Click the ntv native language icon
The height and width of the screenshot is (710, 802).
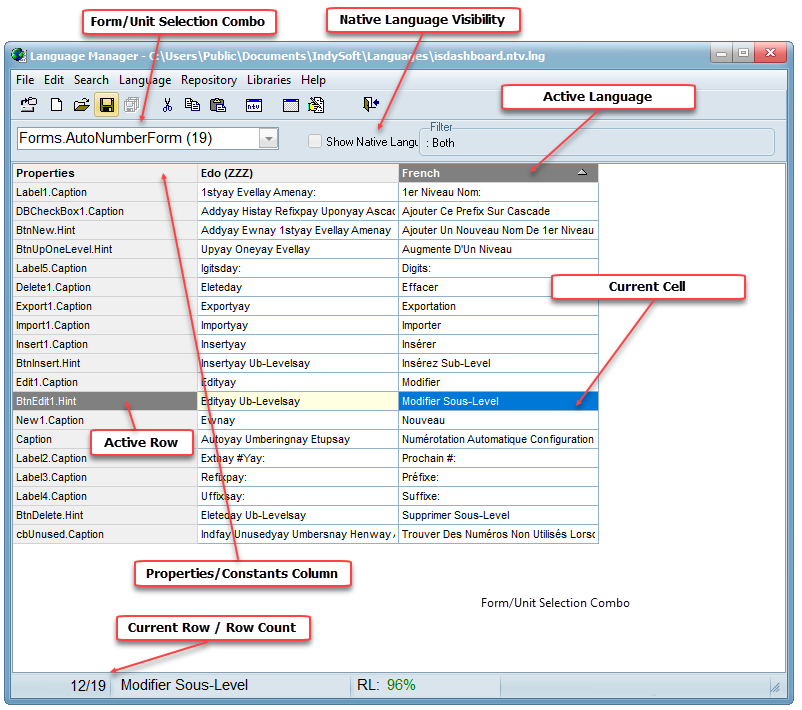coord(254,104)
